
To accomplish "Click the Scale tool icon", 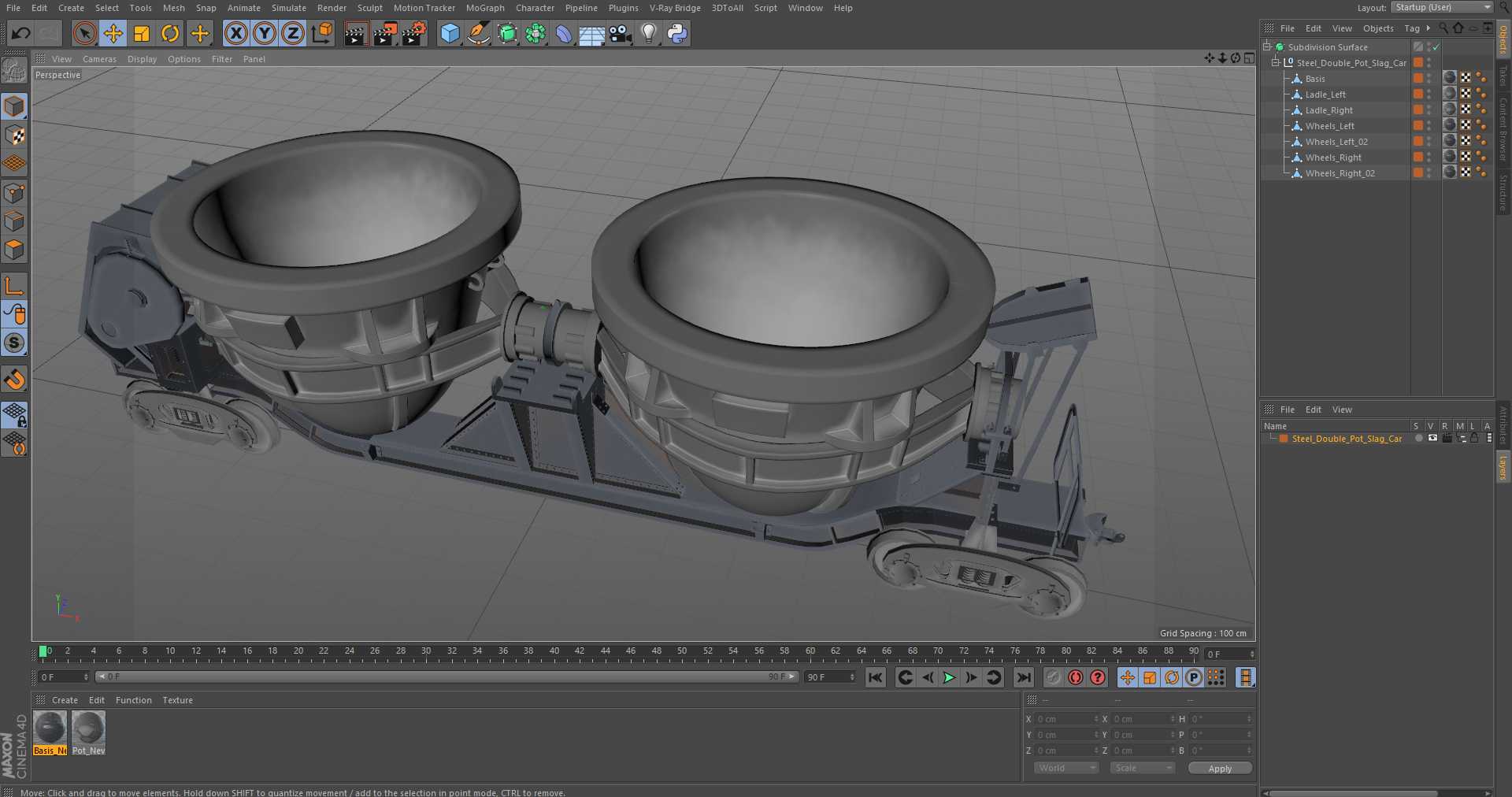I will pos(142,33).
